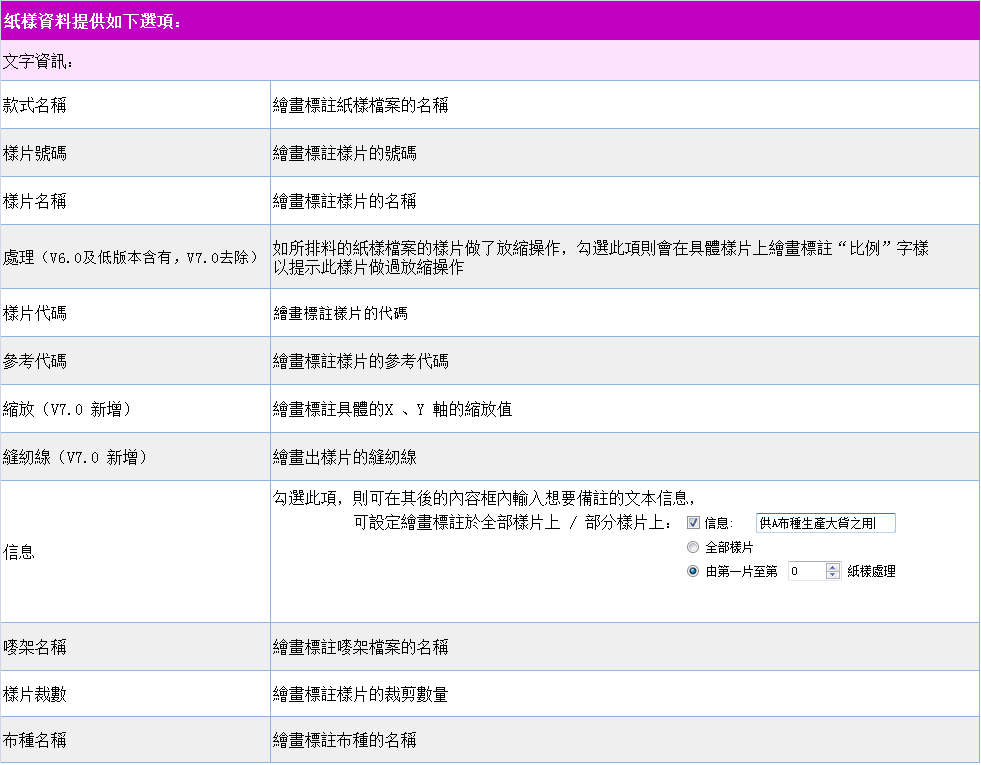Click the 參考代碼 label cell
This screenshot has width=981, height=765.
[35, 361]
